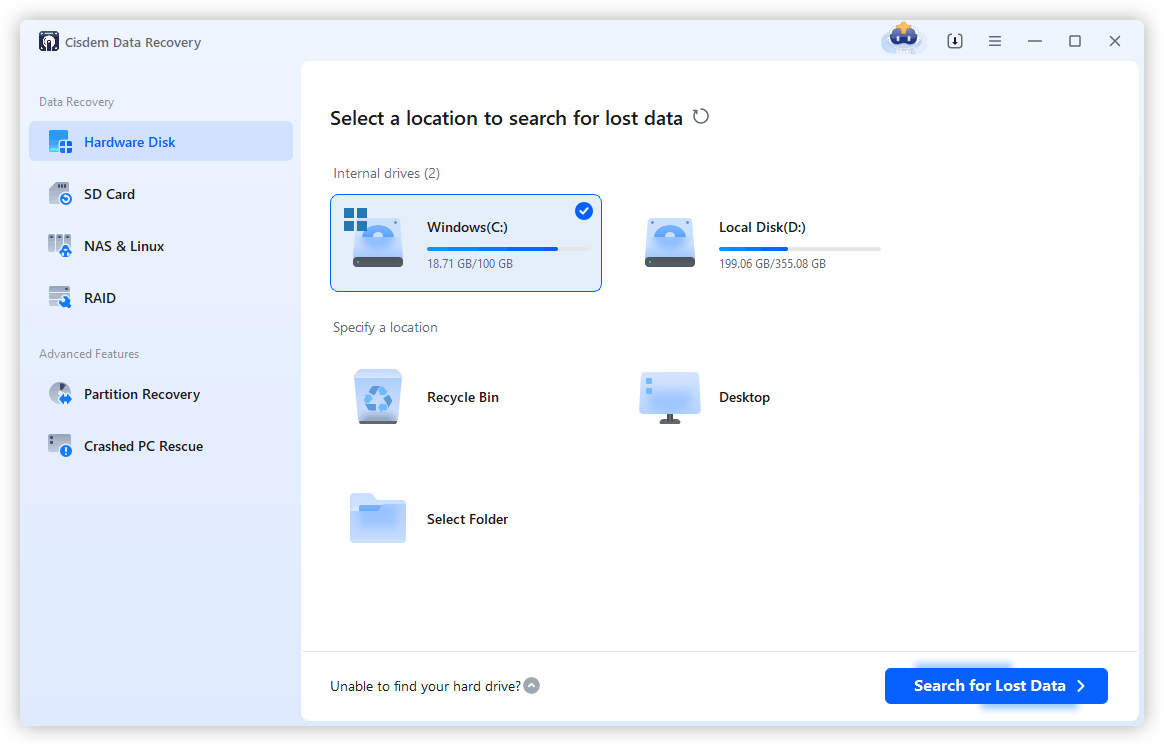The image size is (1164, 746).
Task: Open the hamburger menu
Action: [994, 40]
